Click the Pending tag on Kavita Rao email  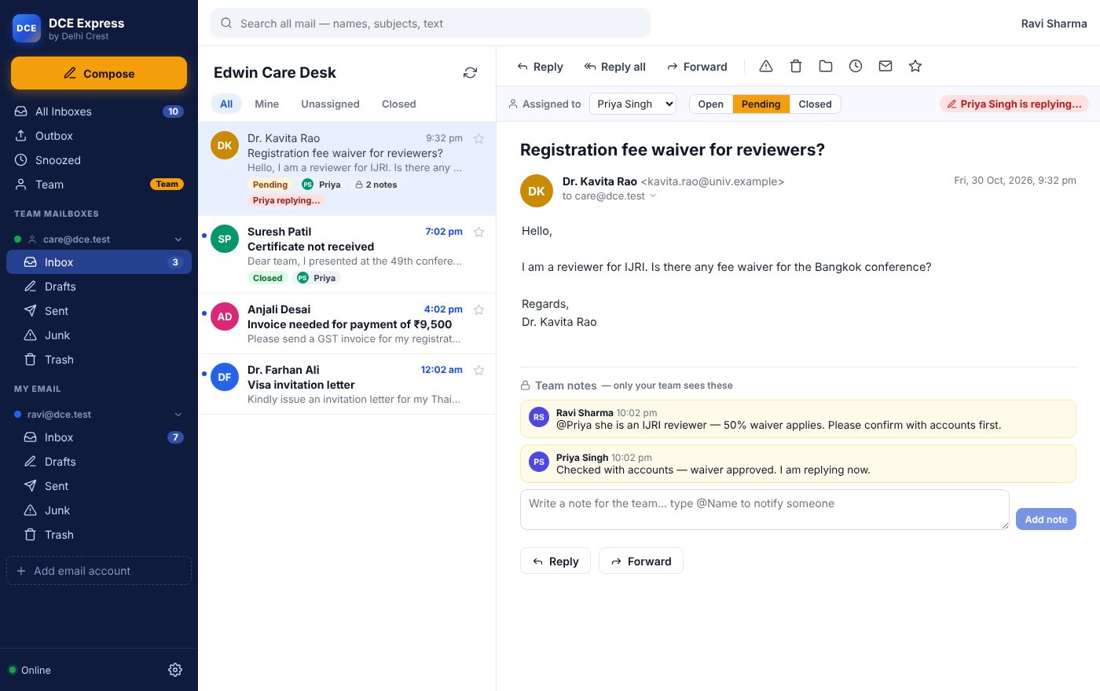pos(270,185)
